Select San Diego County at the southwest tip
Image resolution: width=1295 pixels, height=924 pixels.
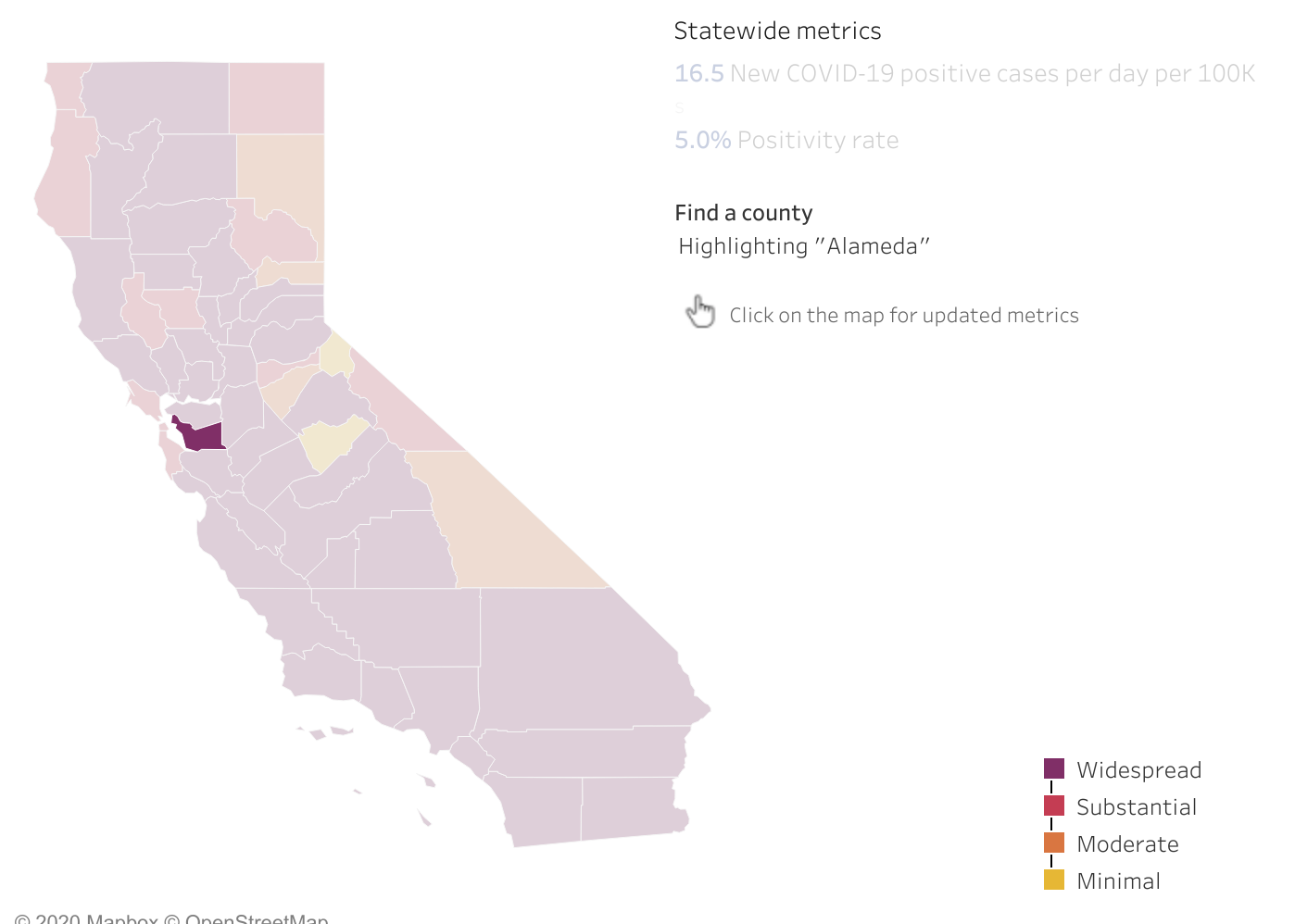pyautogui.click(x=544, y=808)
